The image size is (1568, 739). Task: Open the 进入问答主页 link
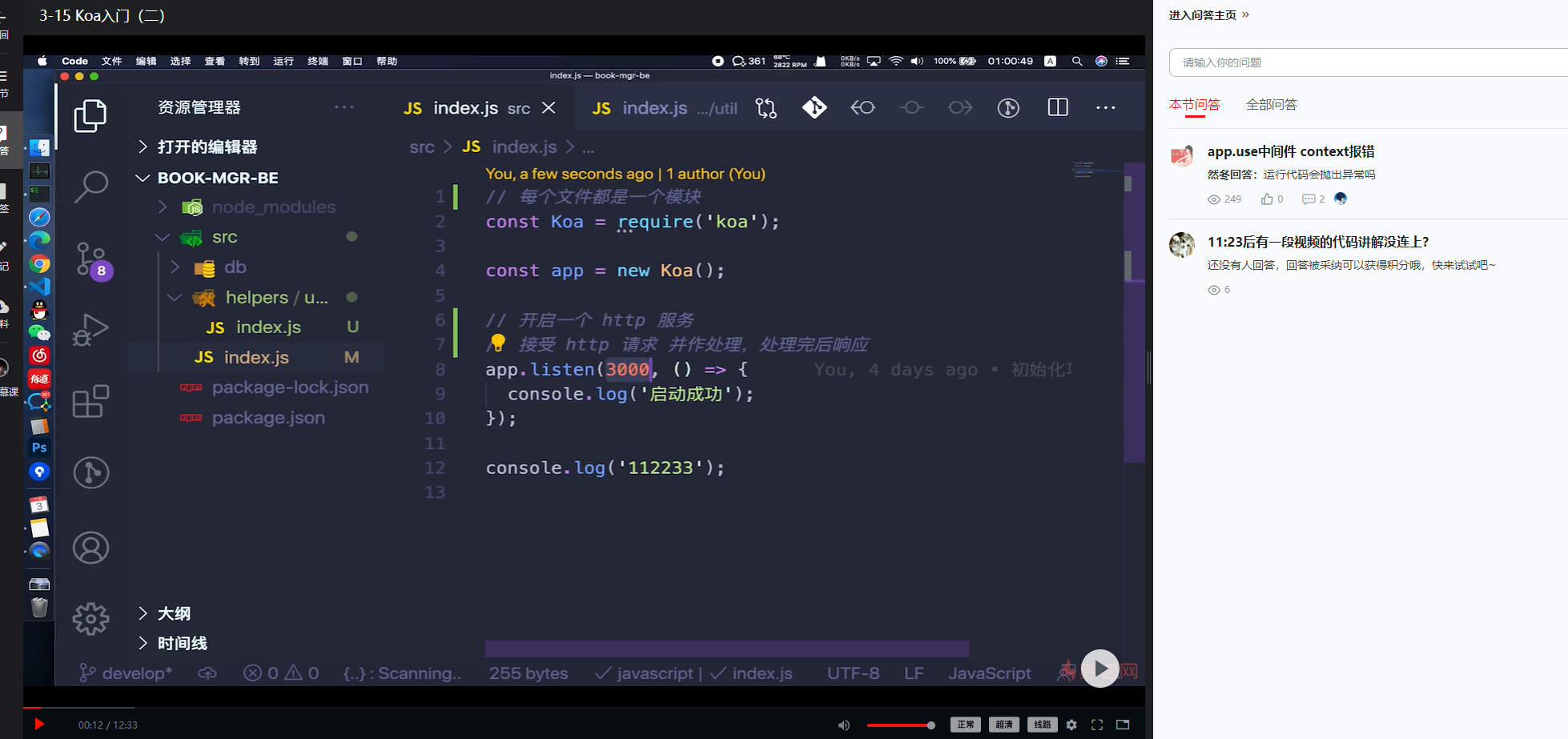coord(1208,15)
